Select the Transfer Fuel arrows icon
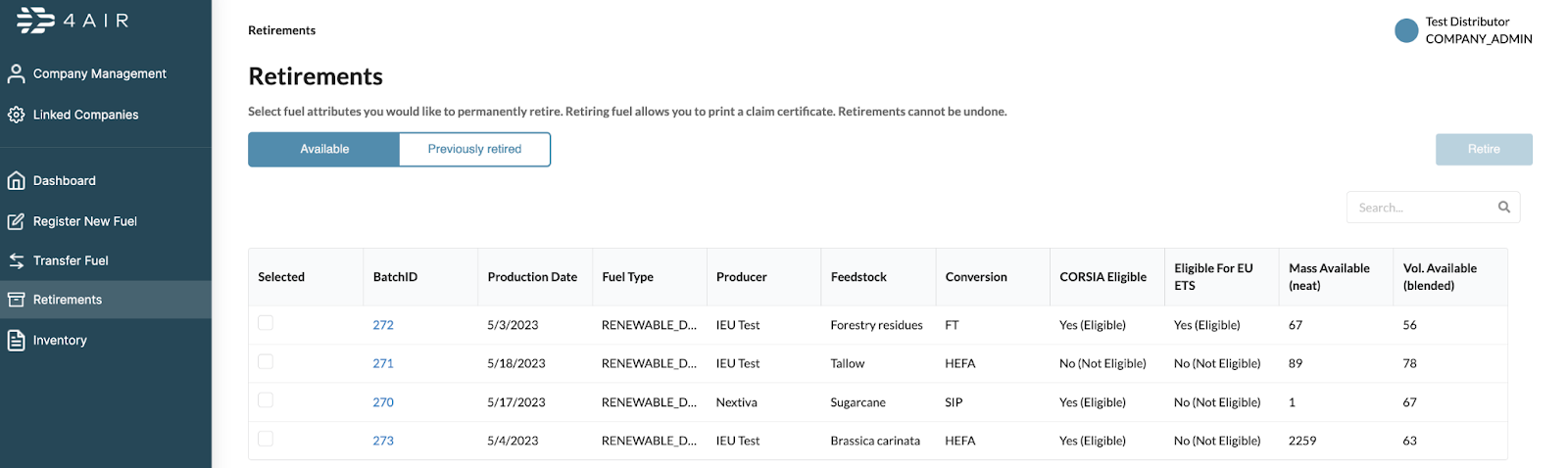1568x468 pixels. (x=16, y=260)
